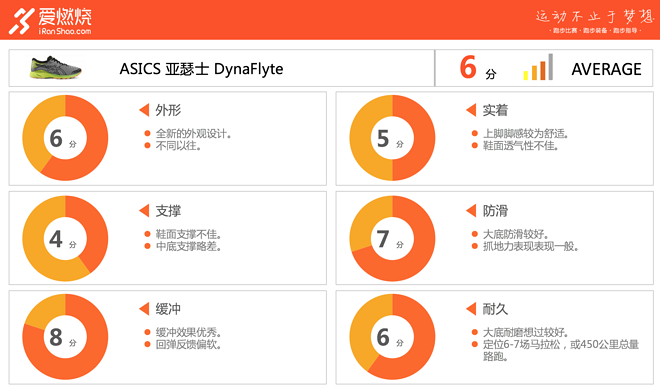660x388 pixels.
Task: Click the iRanShao logo in the header
Action: coord(51,20)
